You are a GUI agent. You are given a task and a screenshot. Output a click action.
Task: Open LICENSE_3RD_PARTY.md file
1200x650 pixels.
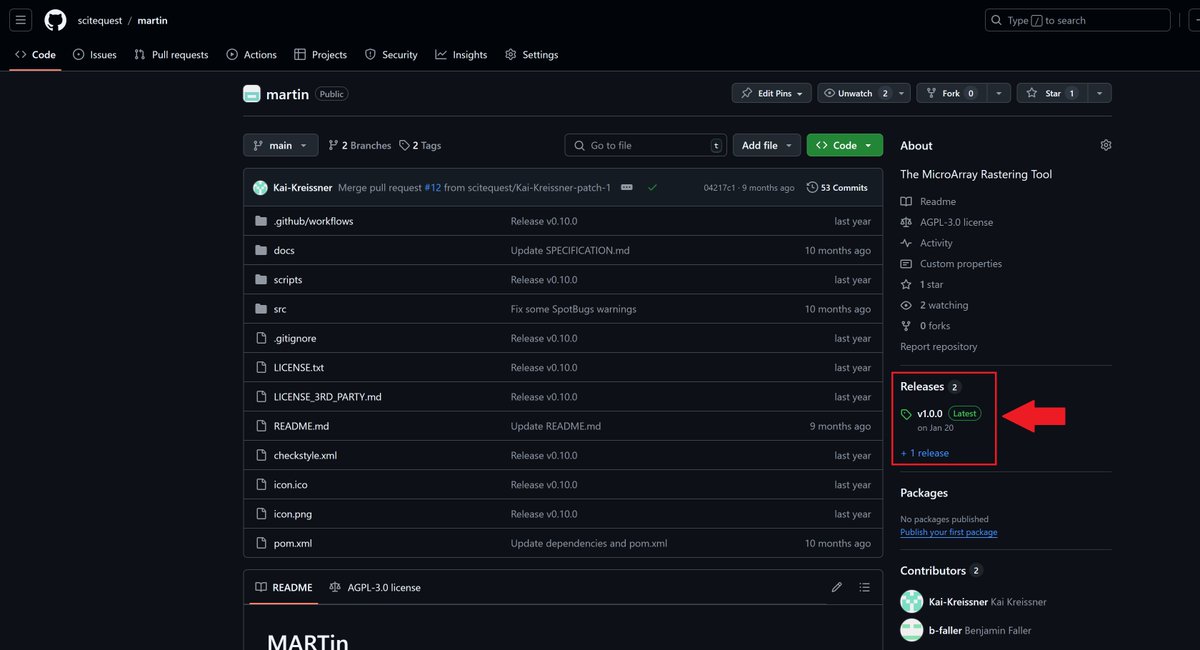tap(327, 397)
